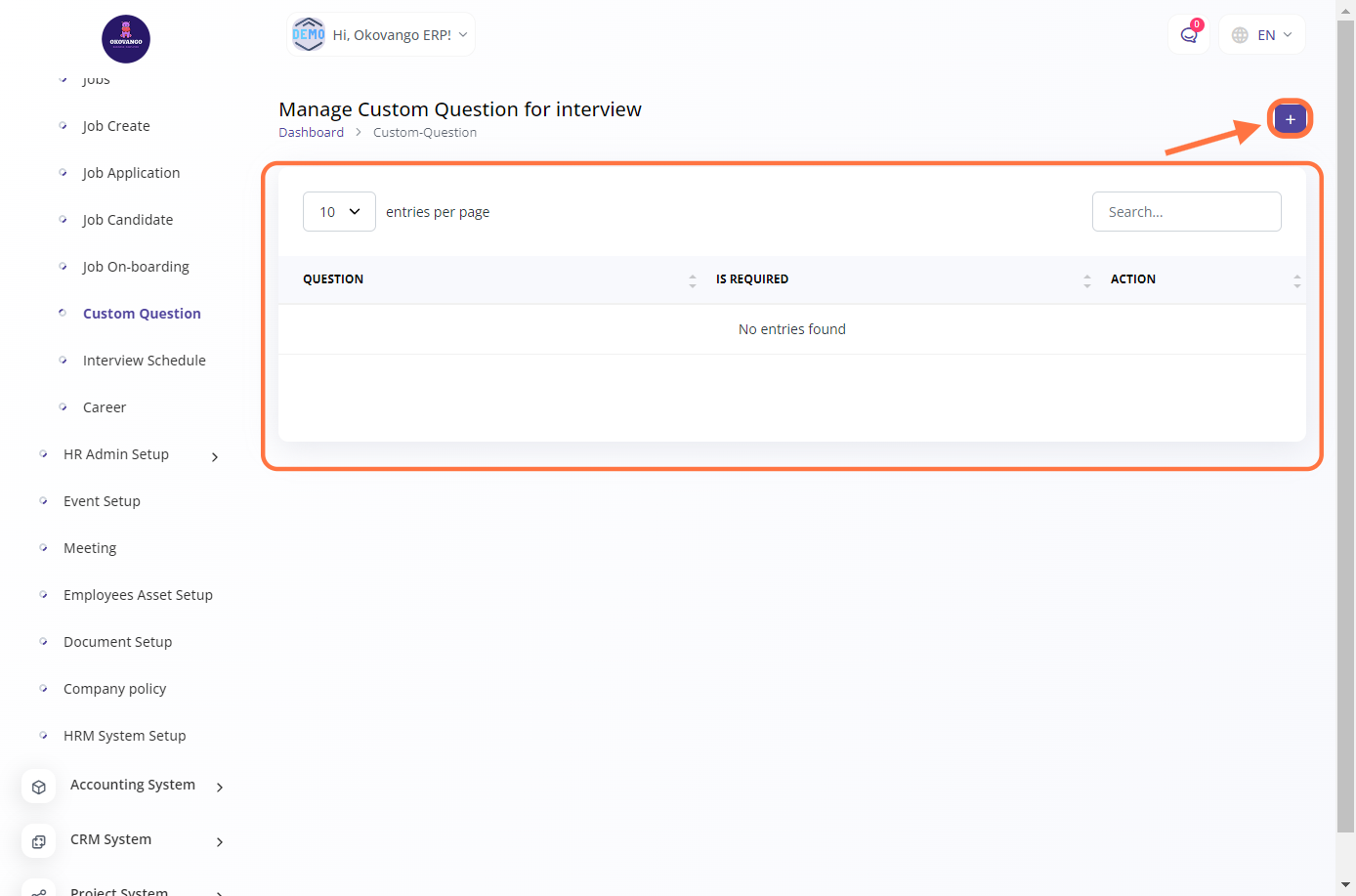Open the Career sidebar link

click(105, 407)
